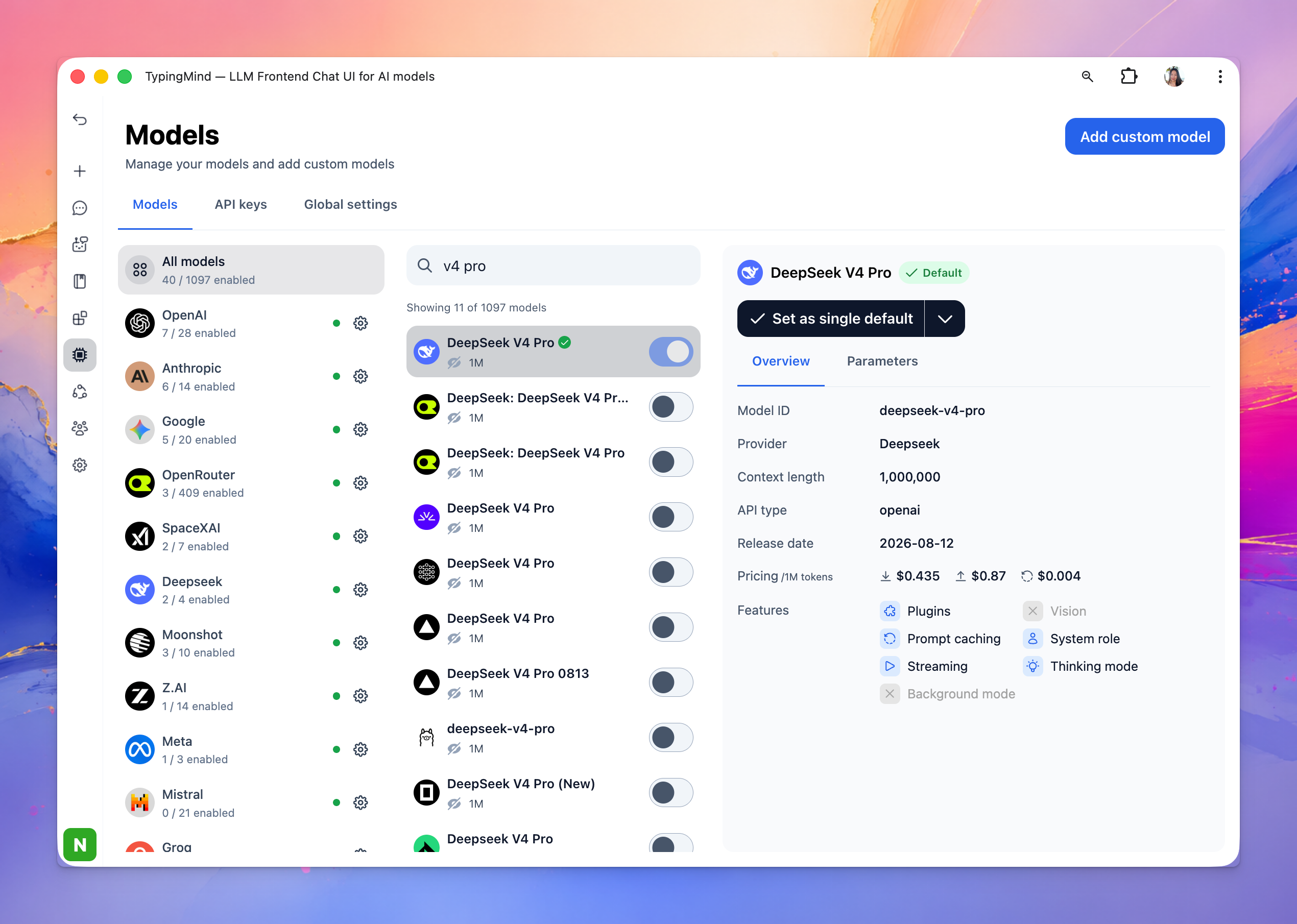Open the prompt library book icon
This screenshot has width=1297, height=924.
80,281
